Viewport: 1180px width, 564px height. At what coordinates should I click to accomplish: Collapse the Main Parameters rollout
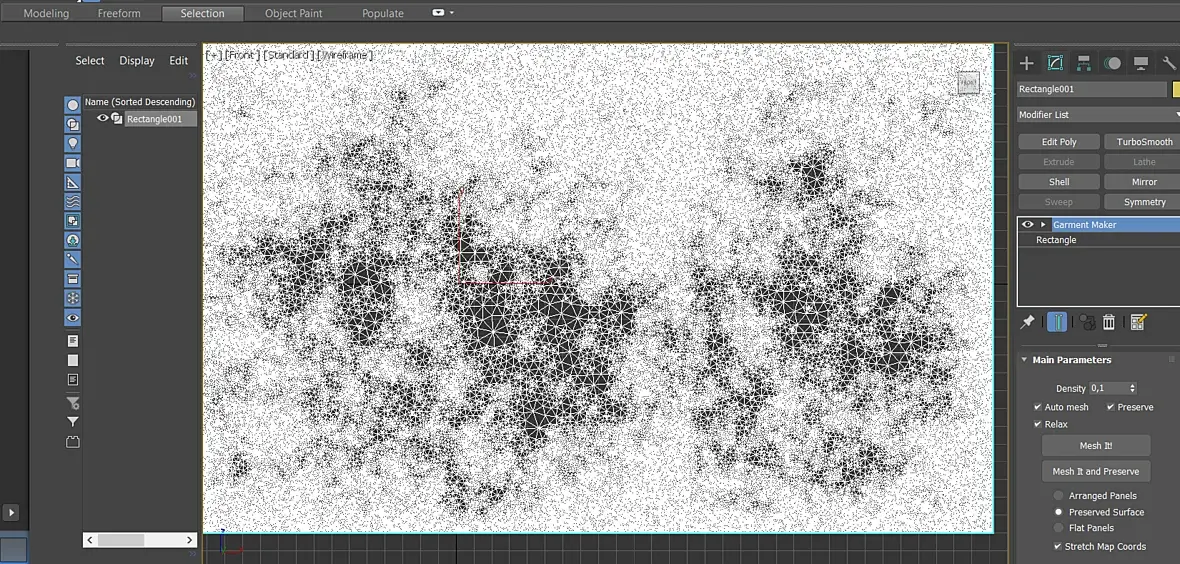pos(1024,360)
